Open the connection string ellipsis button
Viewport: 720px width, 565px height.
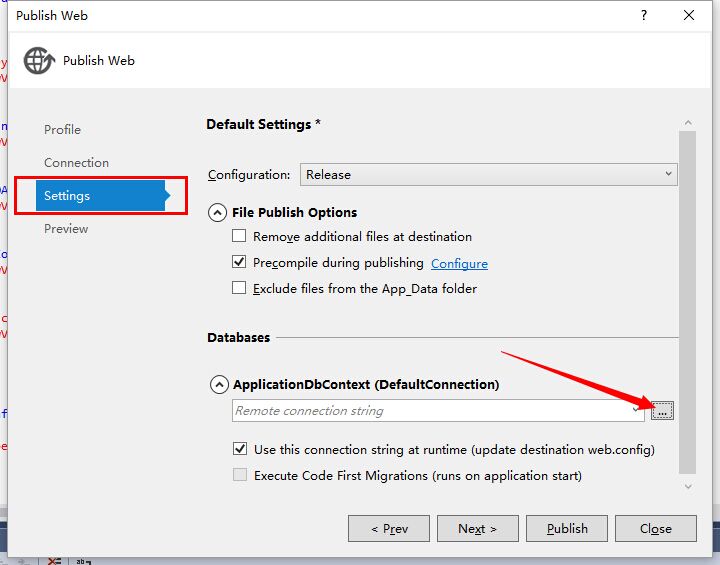[x=662, y=411]
